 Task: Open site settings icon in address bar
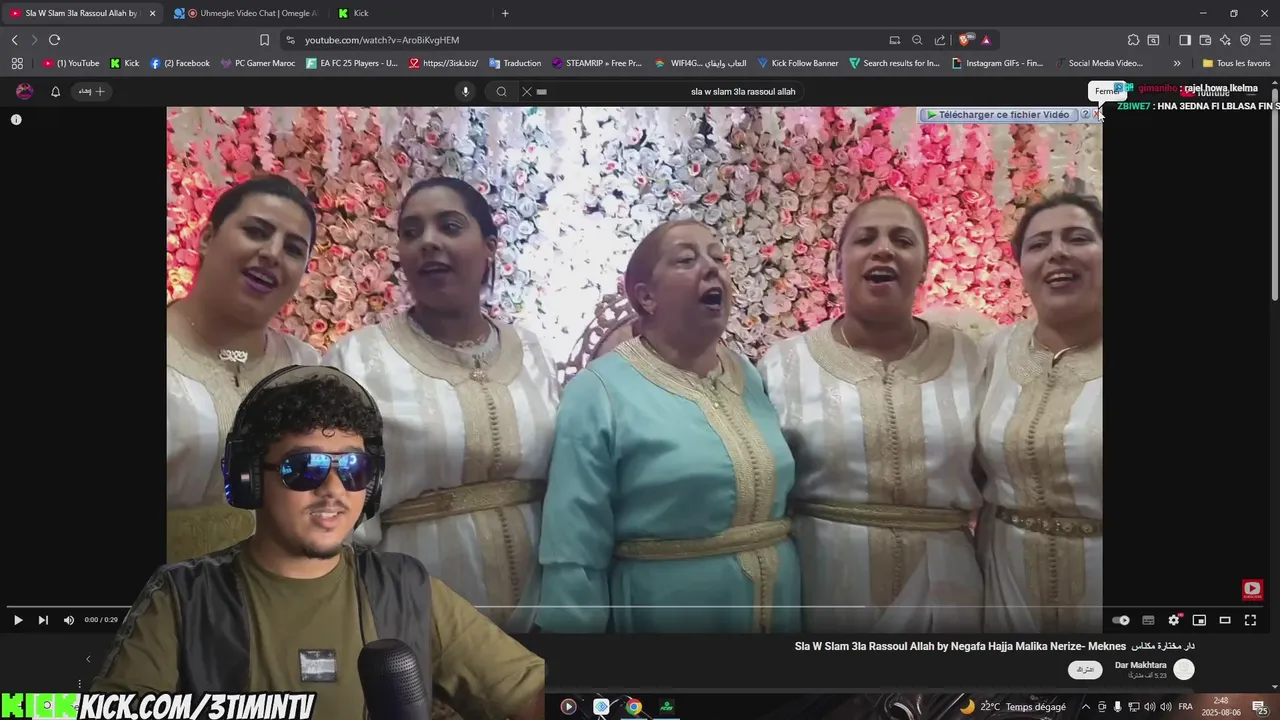[290, 40]
